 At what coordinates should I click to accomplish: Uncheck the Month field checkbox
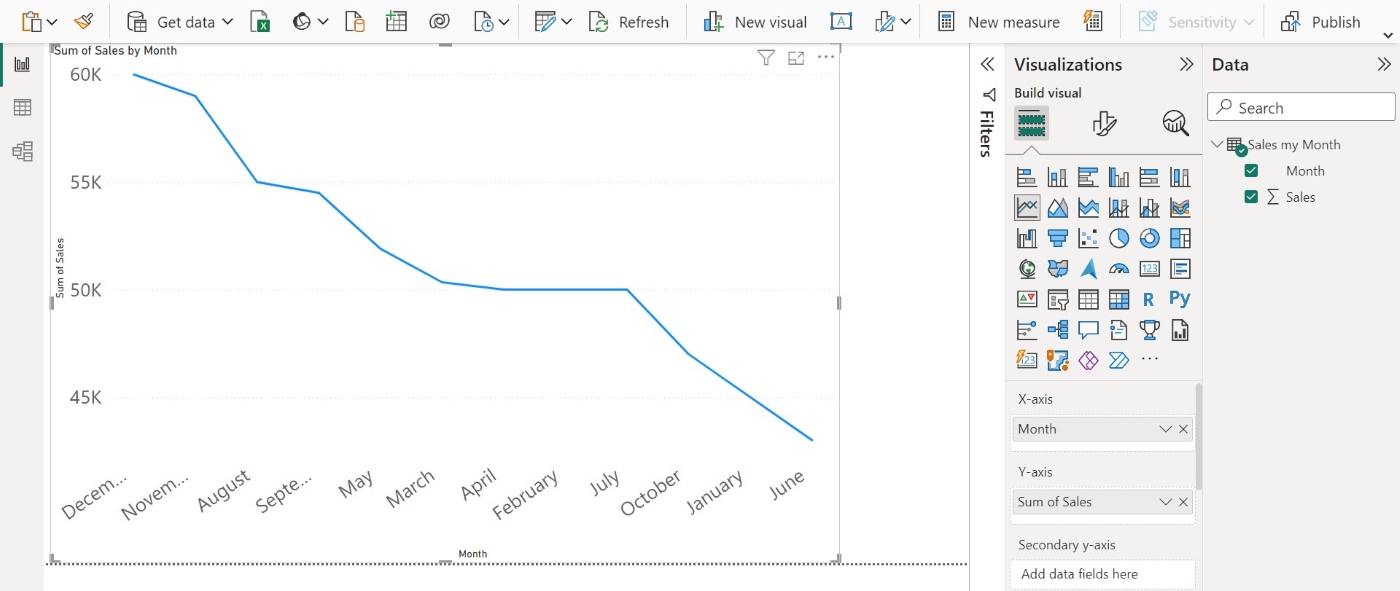[1251, 170]
